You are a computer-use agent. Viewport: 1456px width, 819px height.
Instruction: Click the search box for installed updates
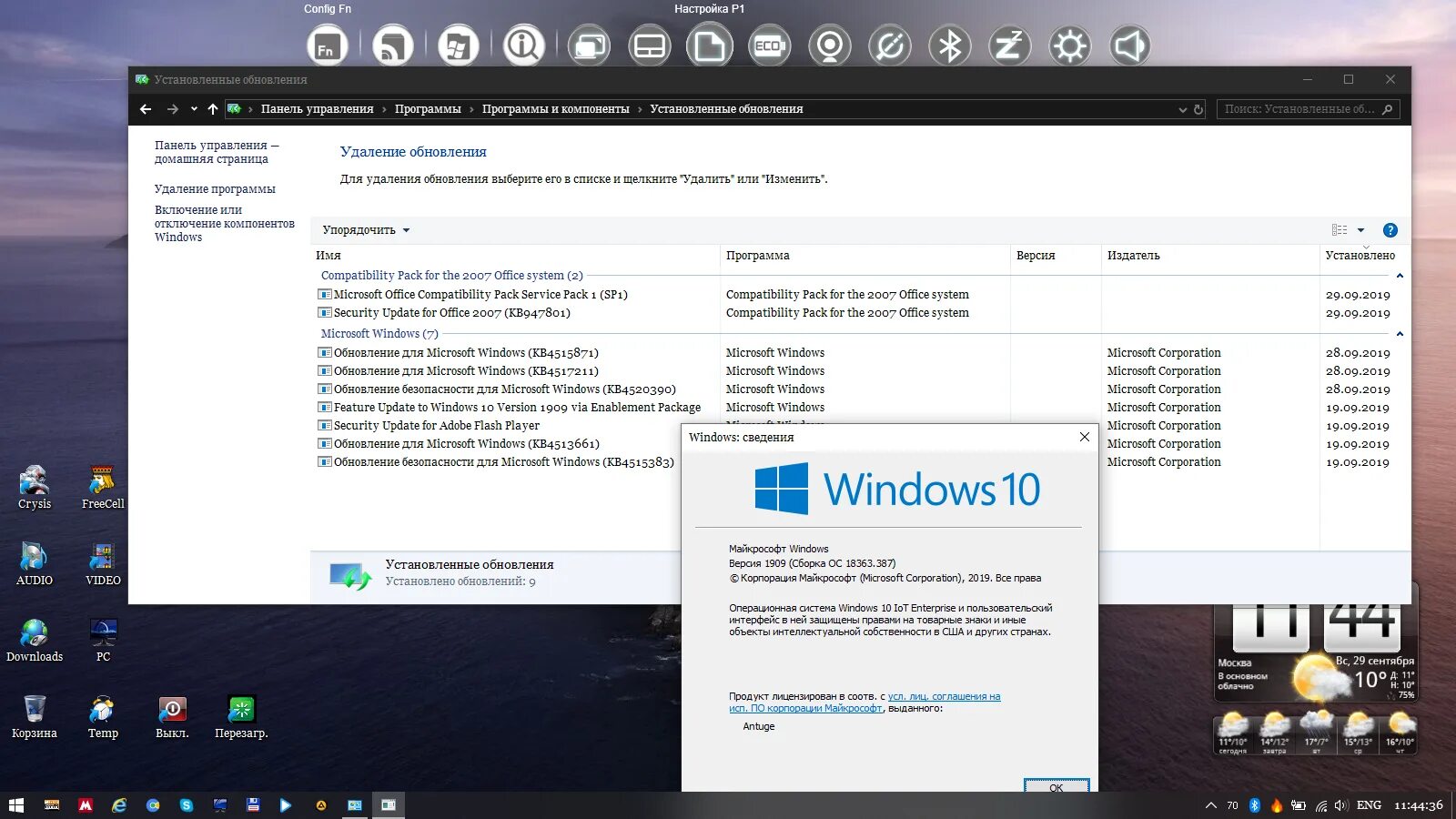(1308, 109)
